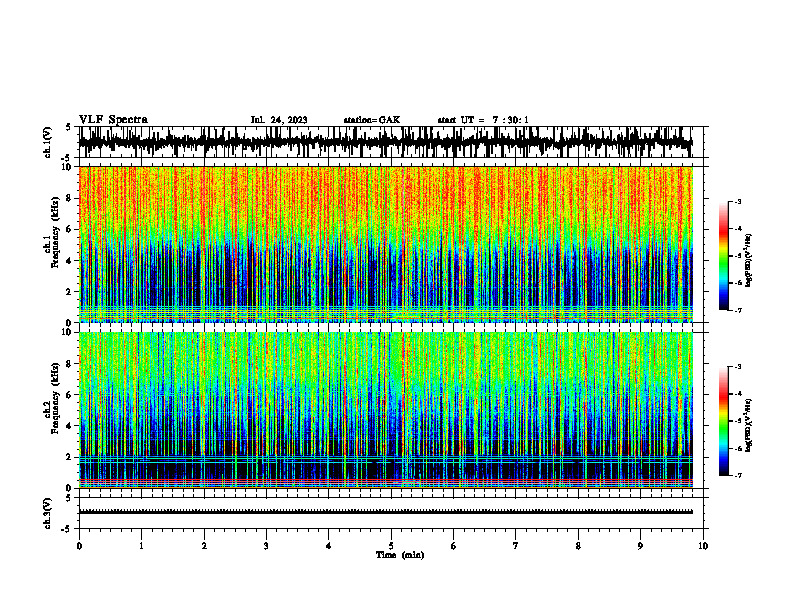The height and width of the screenshot is (612, 792).
Task: Click the ch.2 spectrogram color scale bar
Action: 724,421
